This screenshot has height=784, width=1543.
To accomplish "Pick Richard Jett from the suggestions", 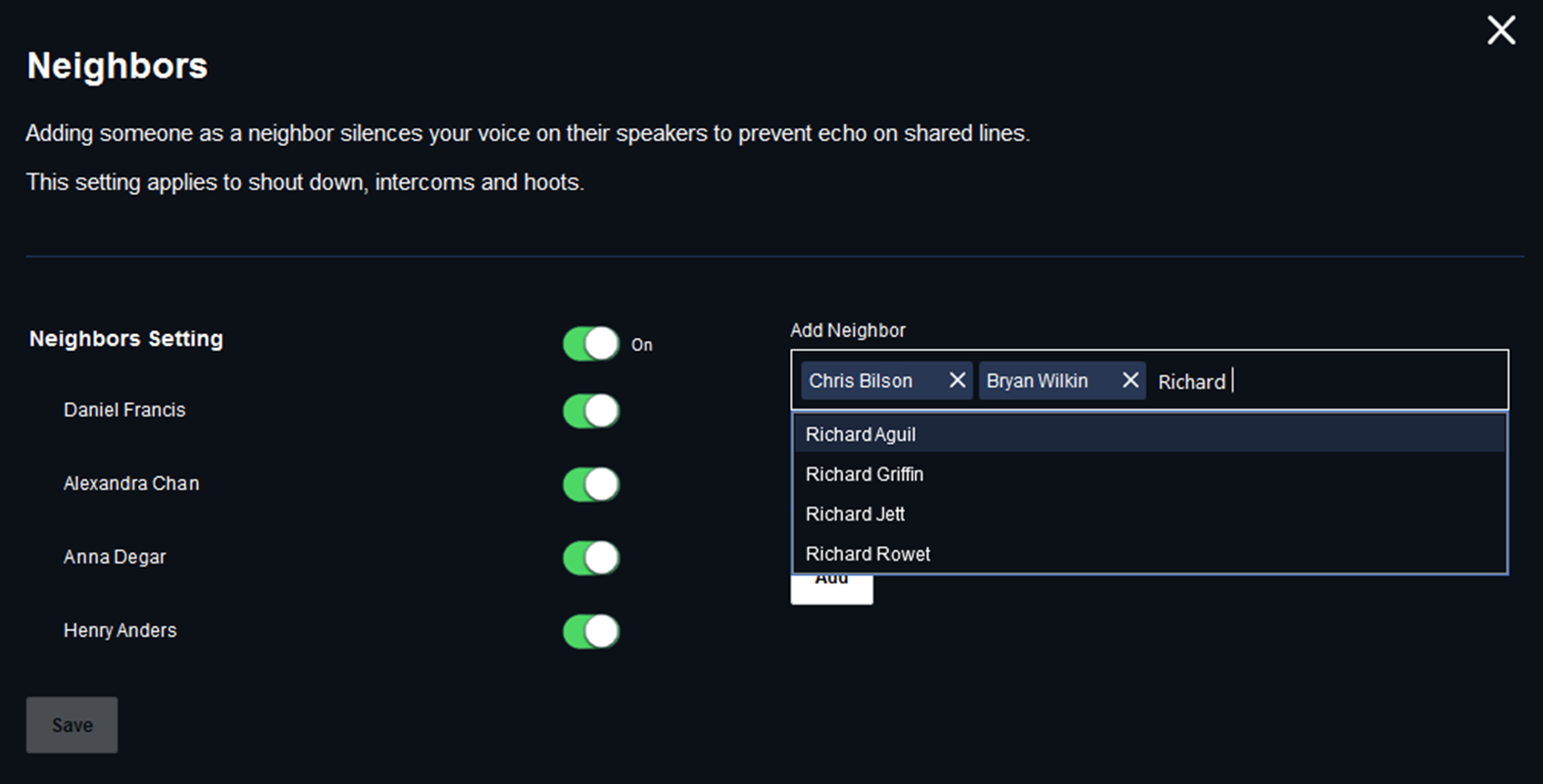I will click(855, 514).
